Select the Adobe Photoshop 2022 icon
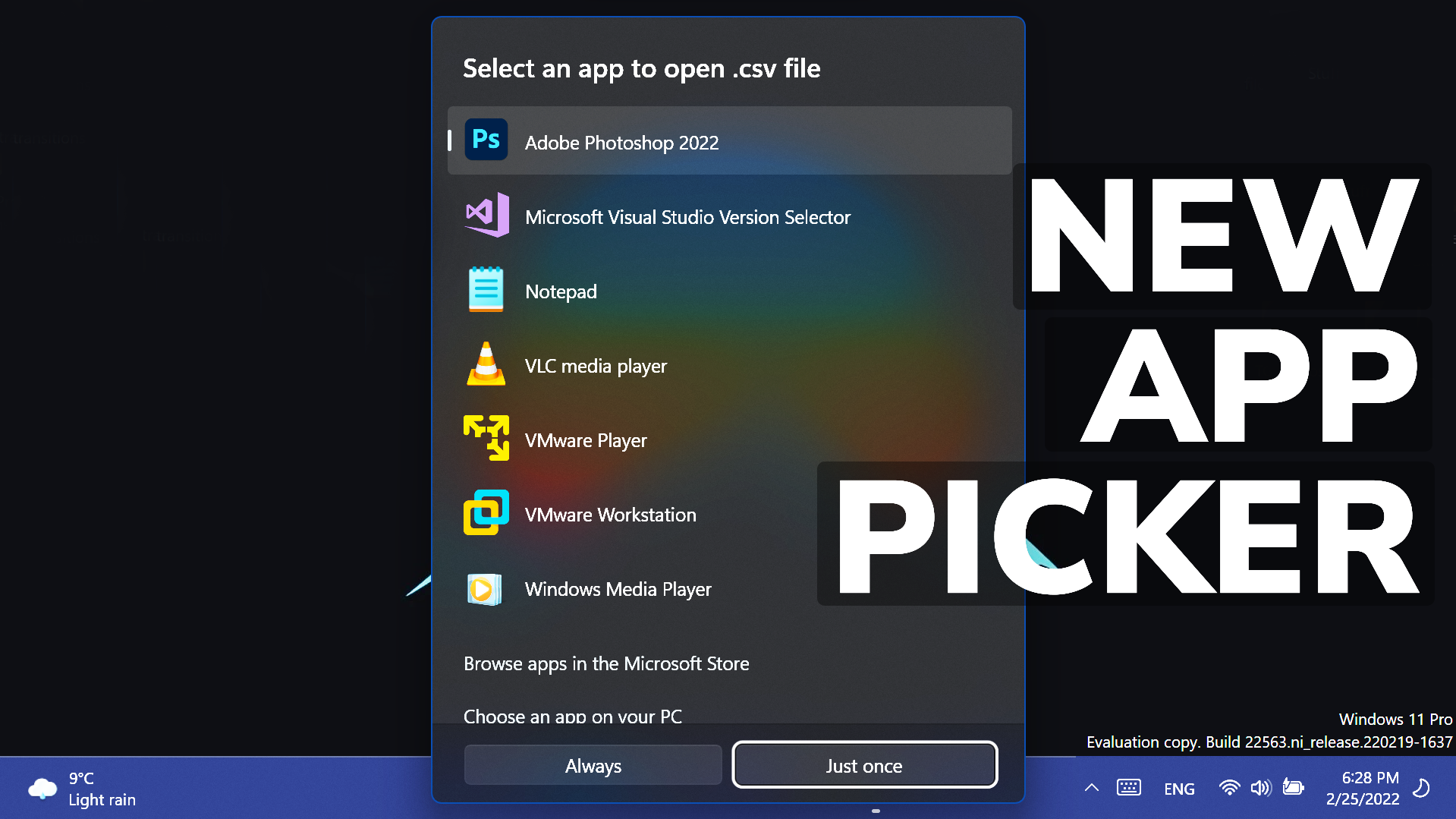This screenshot has width=1456, height=819. click(x=486, y=140)
